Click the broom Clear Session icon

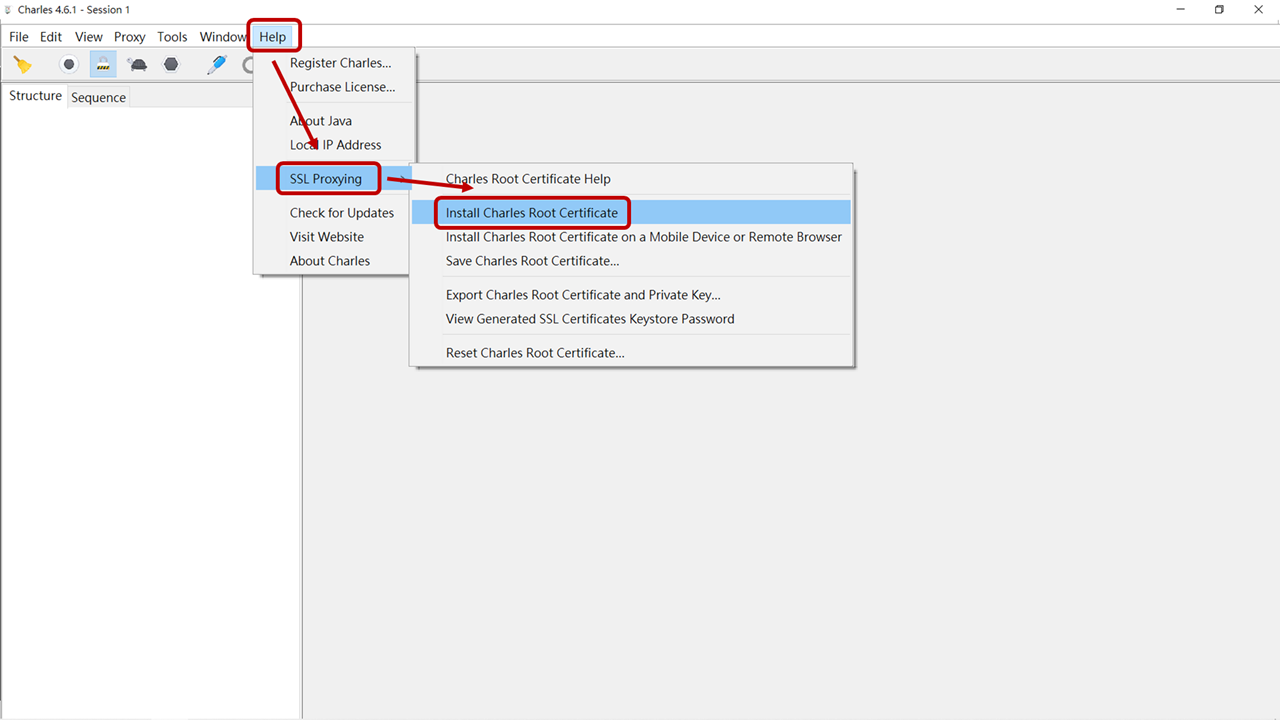pos(22,65)
